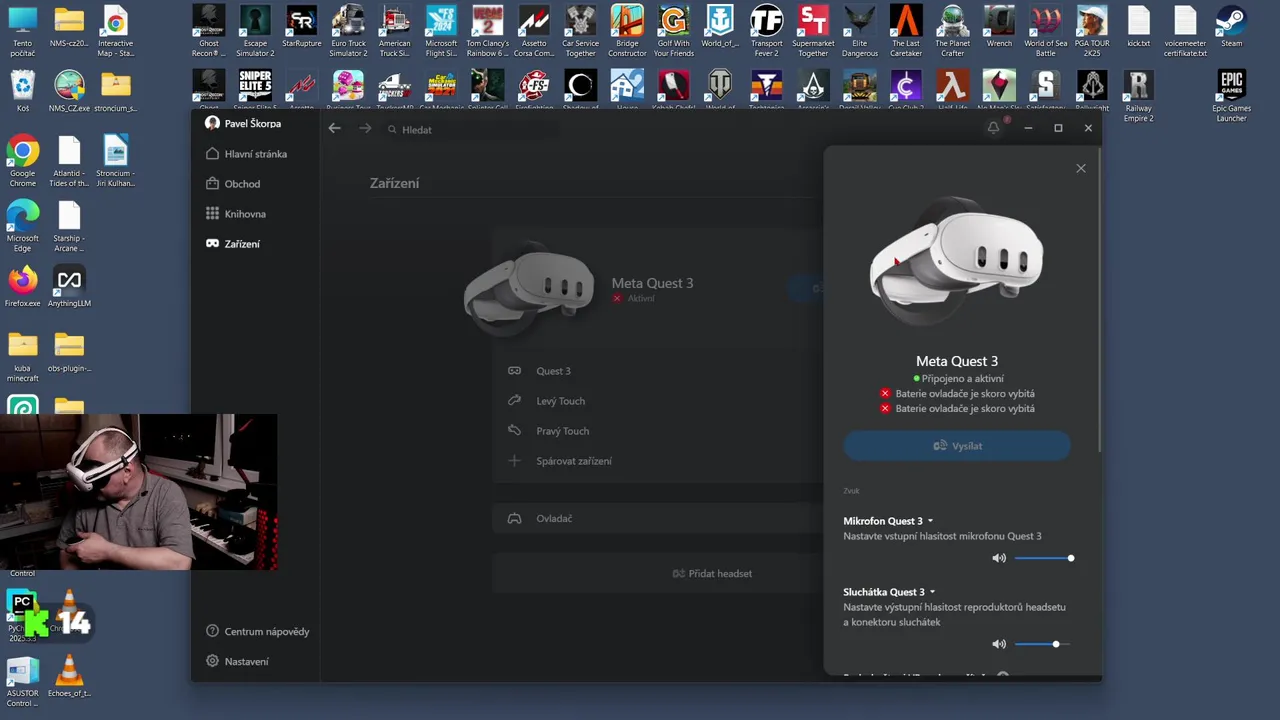Expand the Mikrofon Quest 3 dropdown
Image resolution: width=1280 pixels, height=720 pixels.
pyautogui.click(x=888, y=521)
